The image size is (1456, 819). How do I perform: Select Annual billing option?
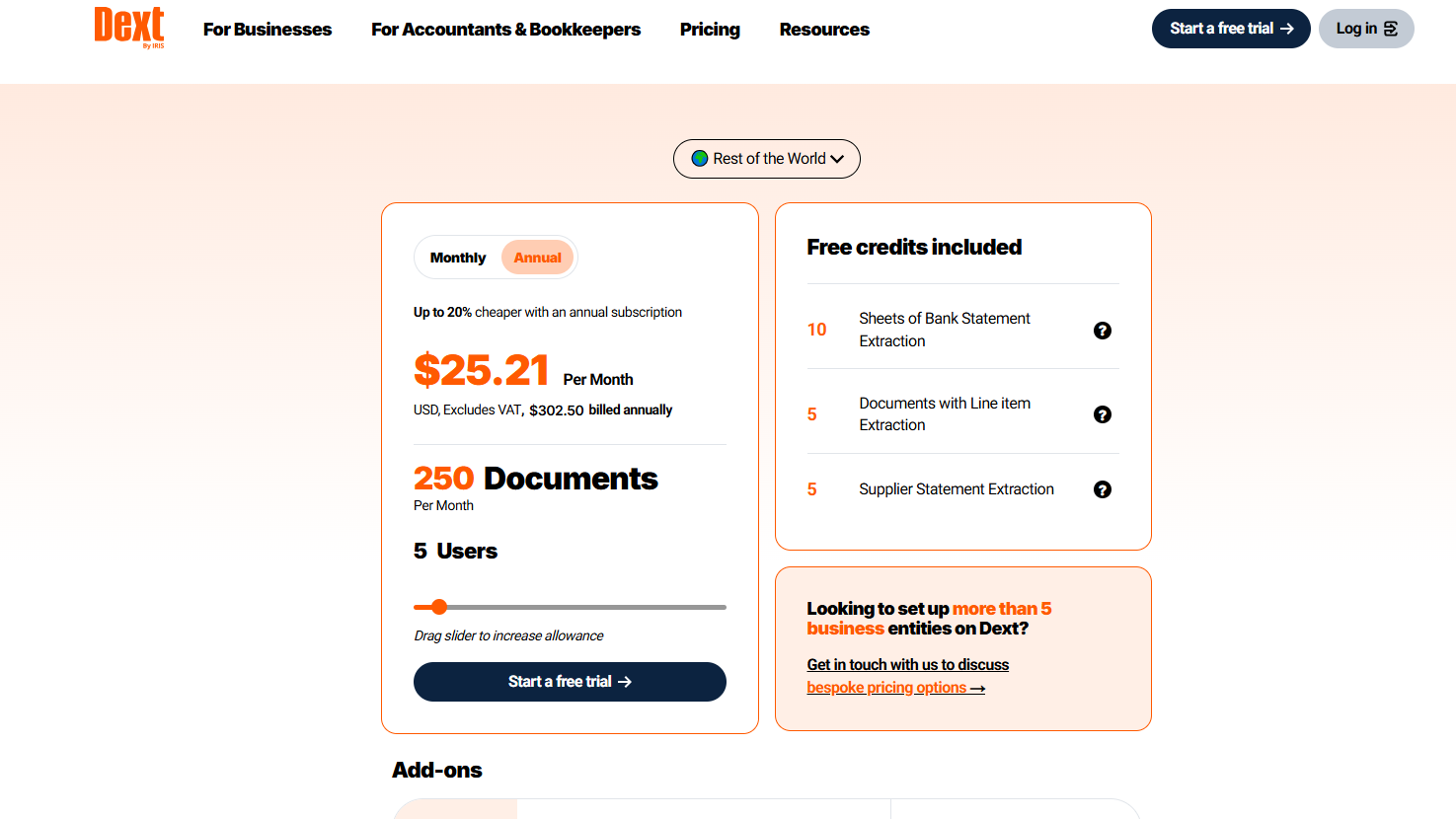[537, 258]
